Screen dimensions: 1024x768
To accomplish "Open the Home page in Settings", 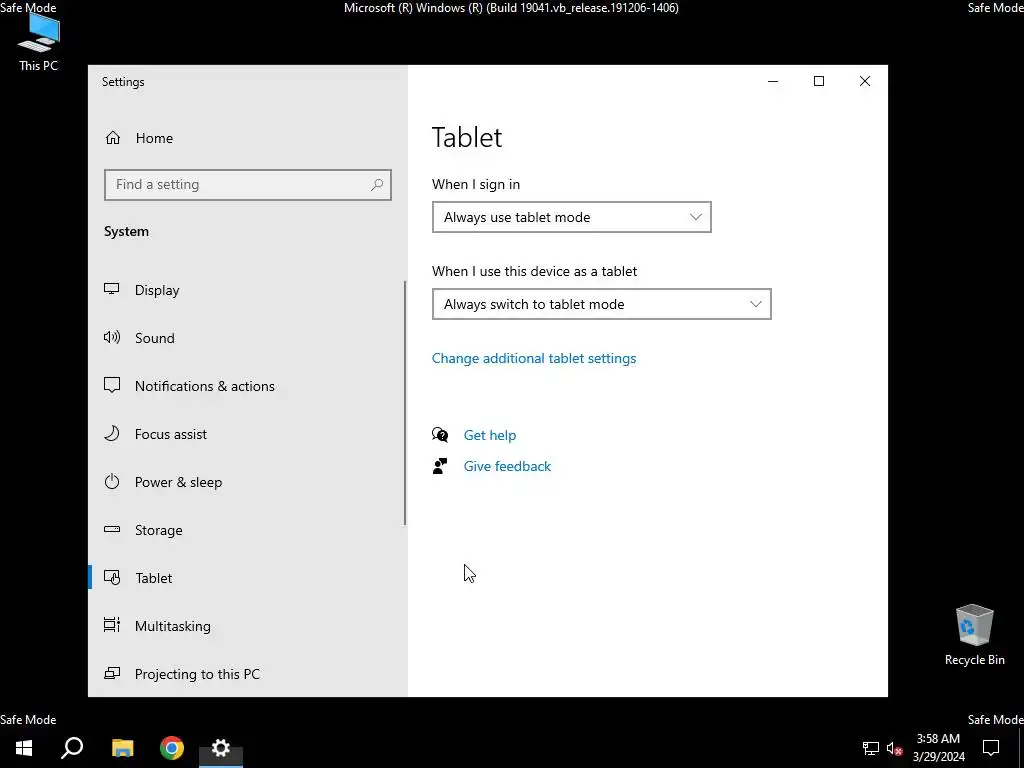I will coord(248,138).
